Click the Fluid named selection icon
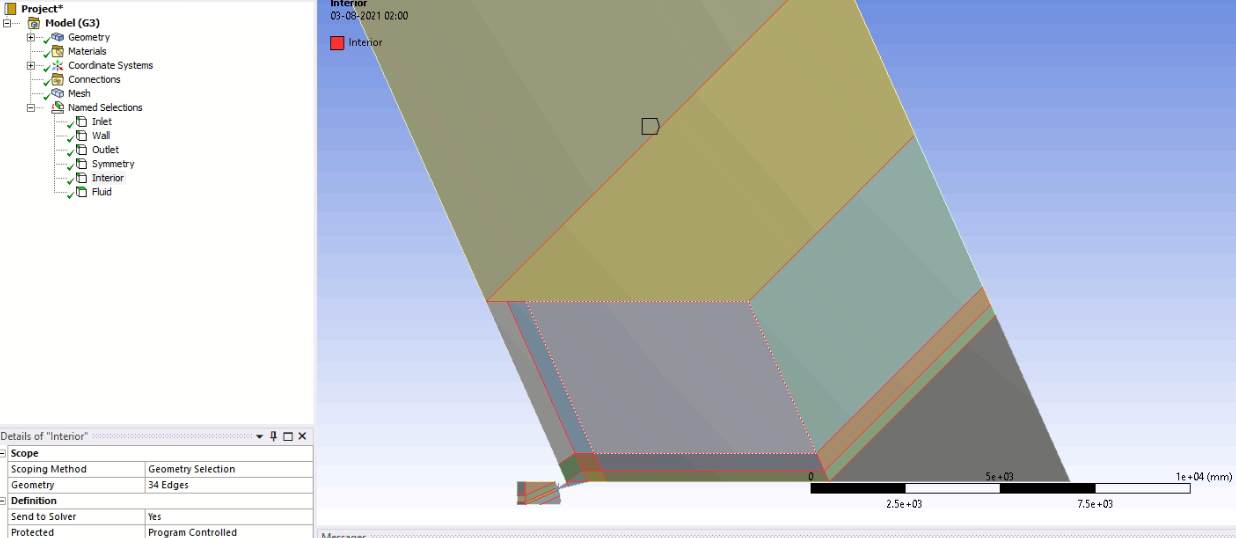 coord(82,192)
